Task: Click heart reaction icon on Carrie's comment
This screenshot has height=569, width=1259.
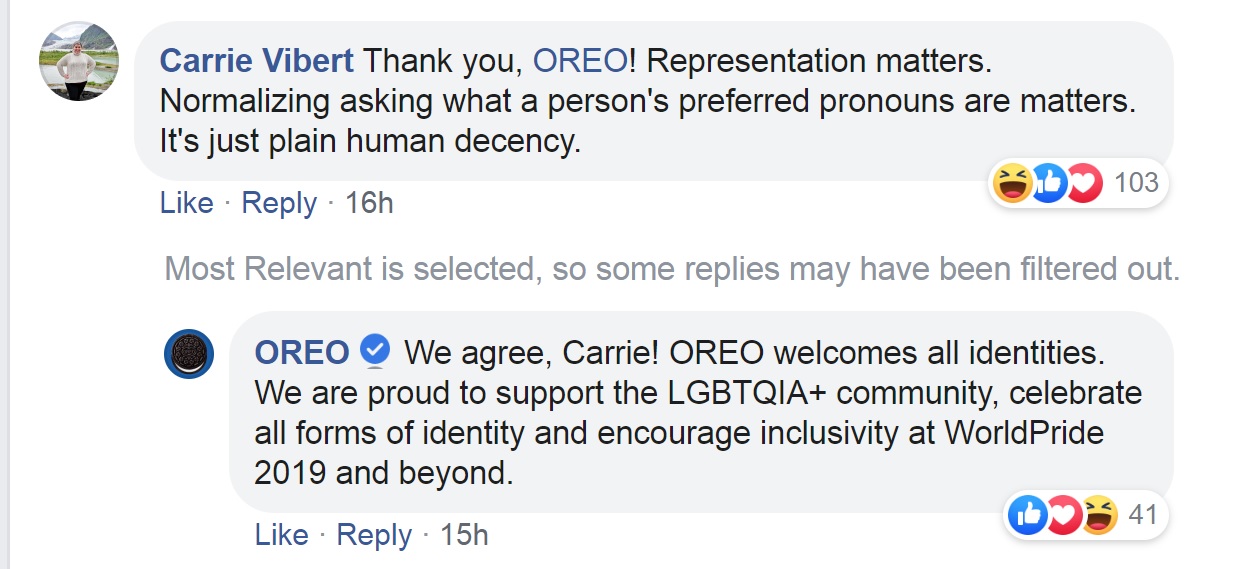Action: click(1082, 183)
